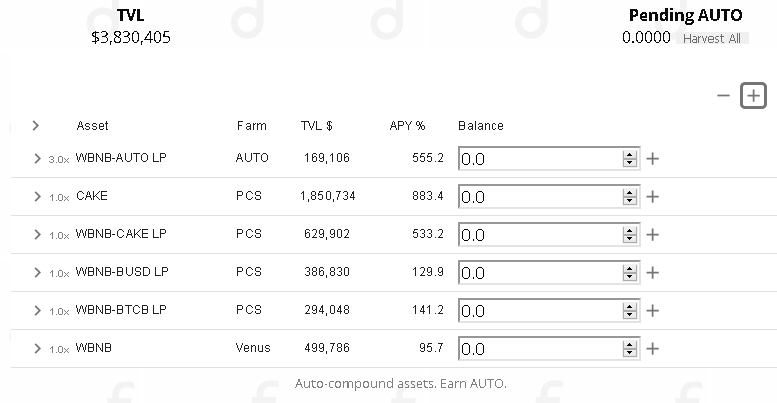This screenshot has width=777, height=403.
Task: Click the plus icon beside CAKE balance
Action: click(653, 197)
